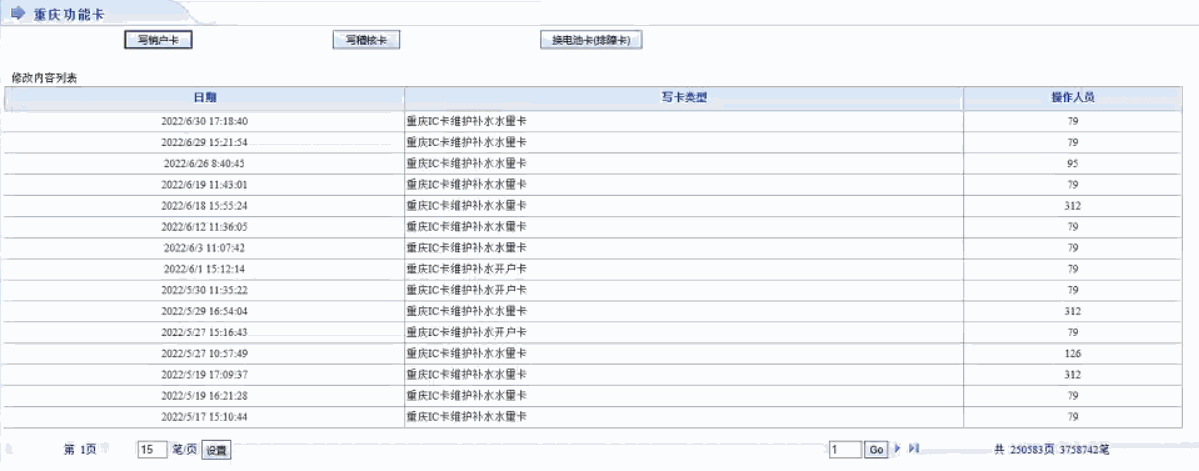Focus the rows-per-page input showing 15
Image resolution: width=1199 pixels, height=471 pixels.
coord(152,451)
